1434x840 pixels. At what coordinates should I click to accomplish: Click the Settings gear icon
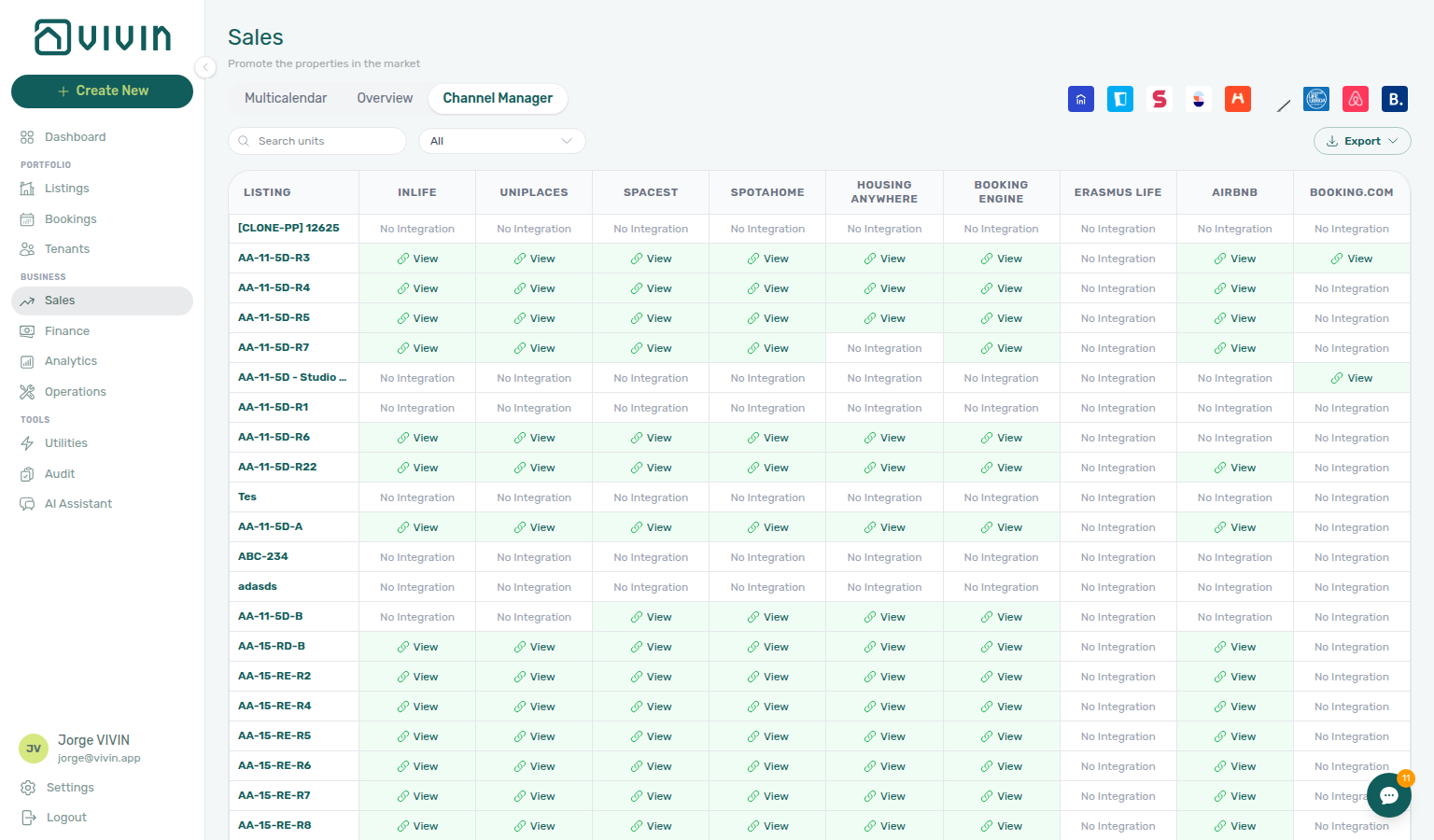pos(28,788)
